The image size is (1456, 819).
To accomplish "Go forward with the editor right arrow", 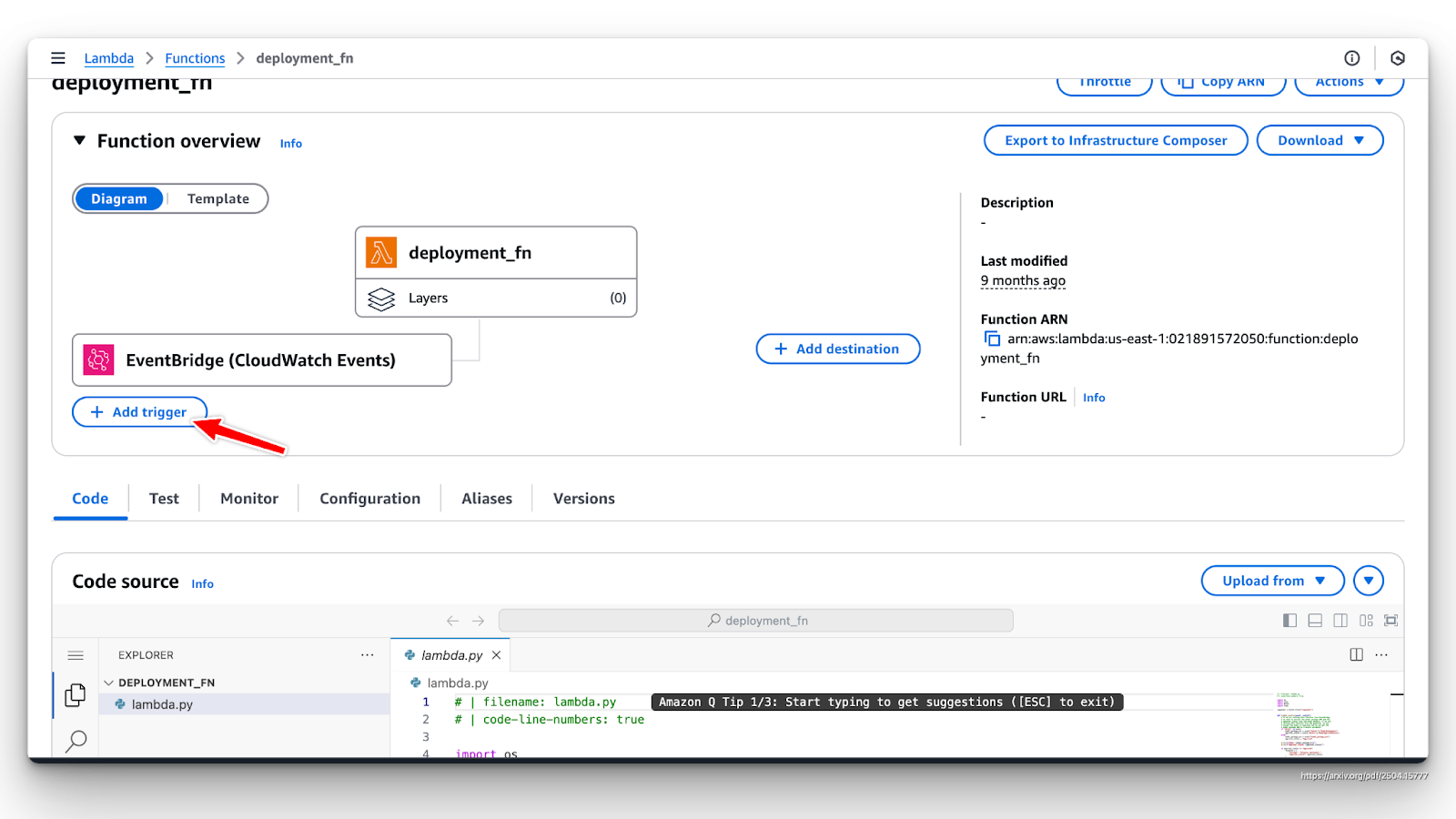I will click(x=479, y=621).
